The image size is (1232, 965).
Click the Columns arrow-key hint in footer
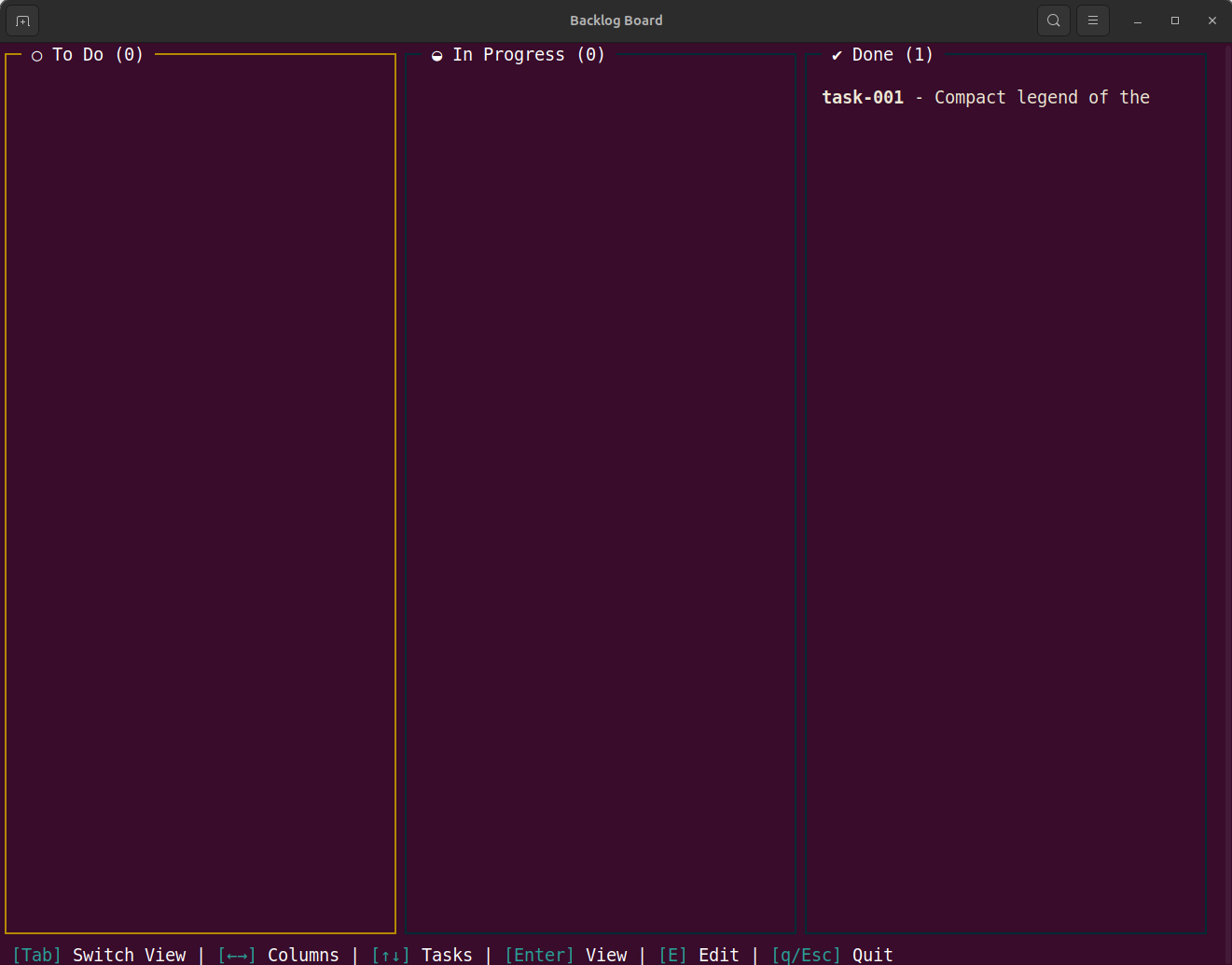point(278,955)
